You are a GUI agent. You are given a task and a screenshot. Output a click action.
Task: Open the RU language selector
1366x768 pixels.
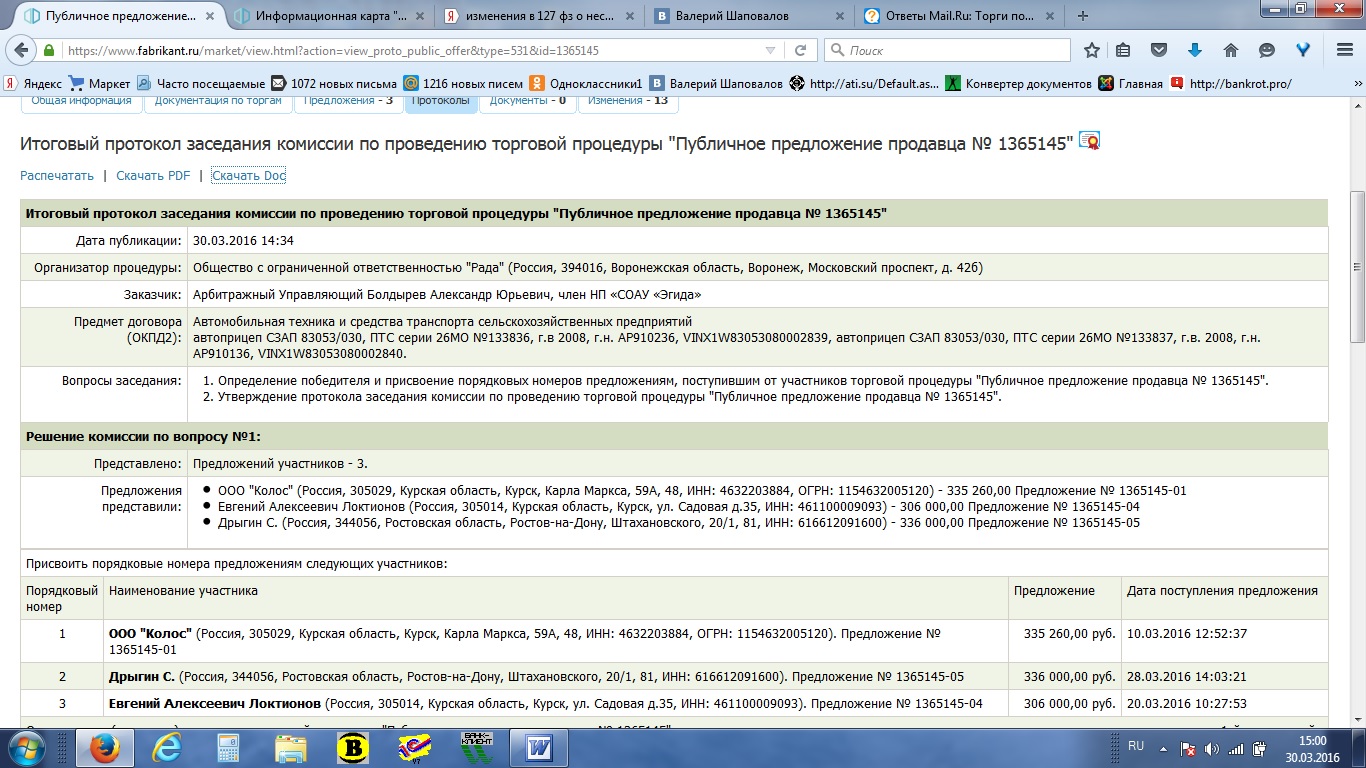[1136, 746]
